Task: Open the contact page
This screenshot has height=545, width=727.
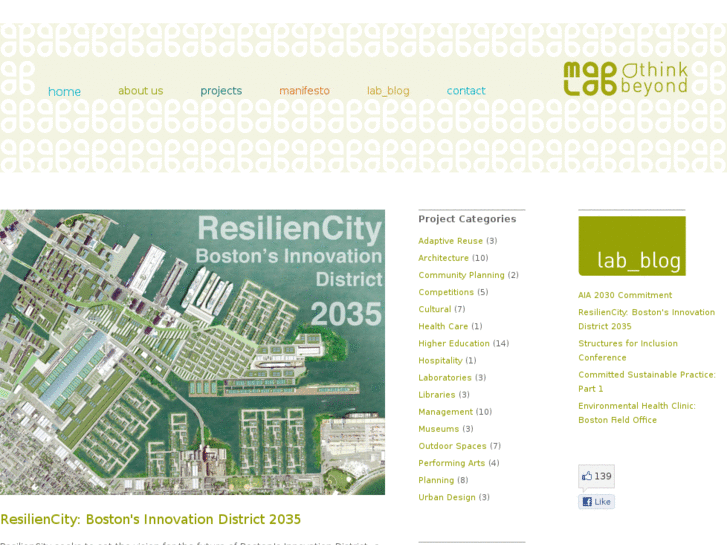Action: pos(466,91)
